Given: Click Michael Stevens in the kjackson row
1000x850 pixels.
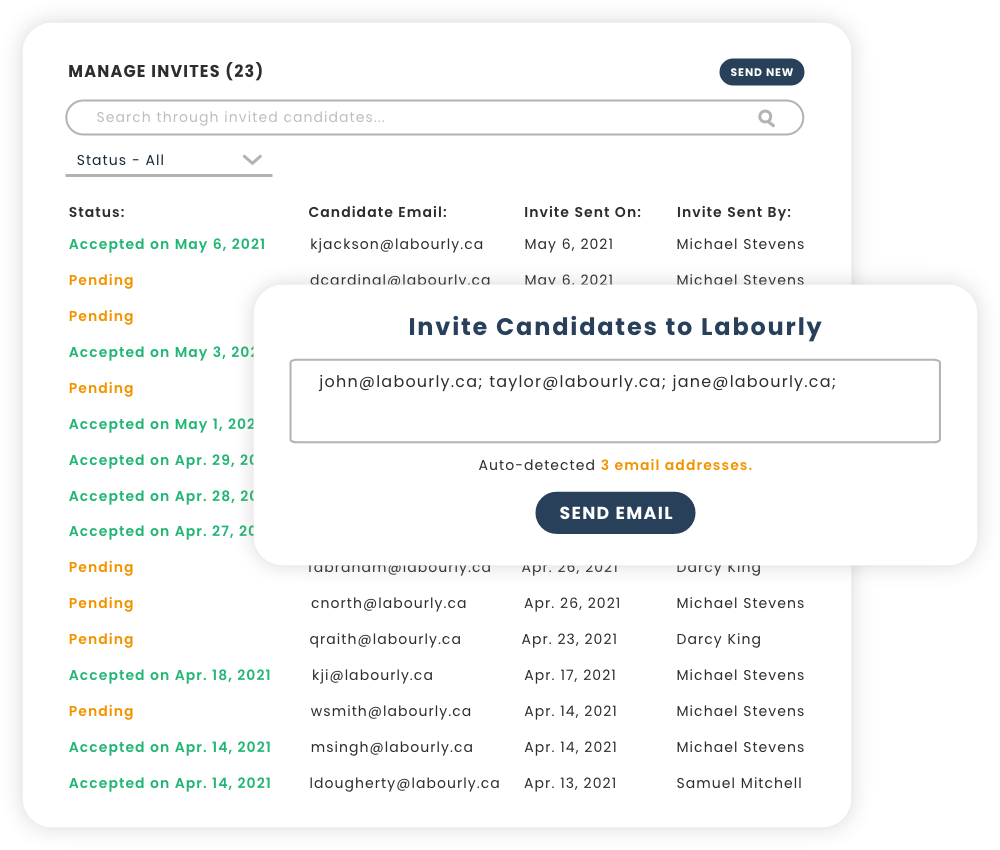Looking at the screenshot, I should [x=740, y=244].
